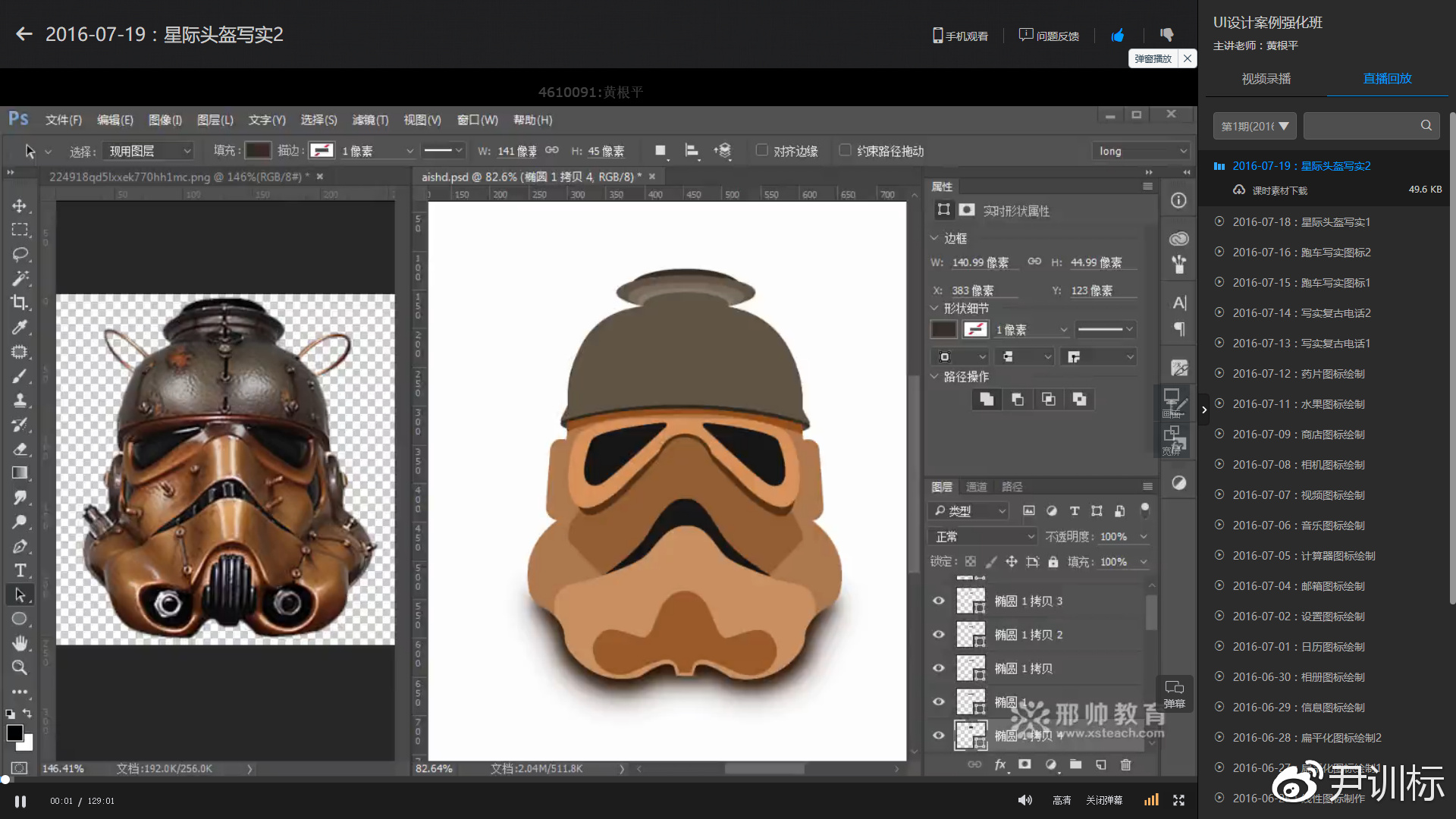Collapse the 路径操作 section

click(934, 376)
